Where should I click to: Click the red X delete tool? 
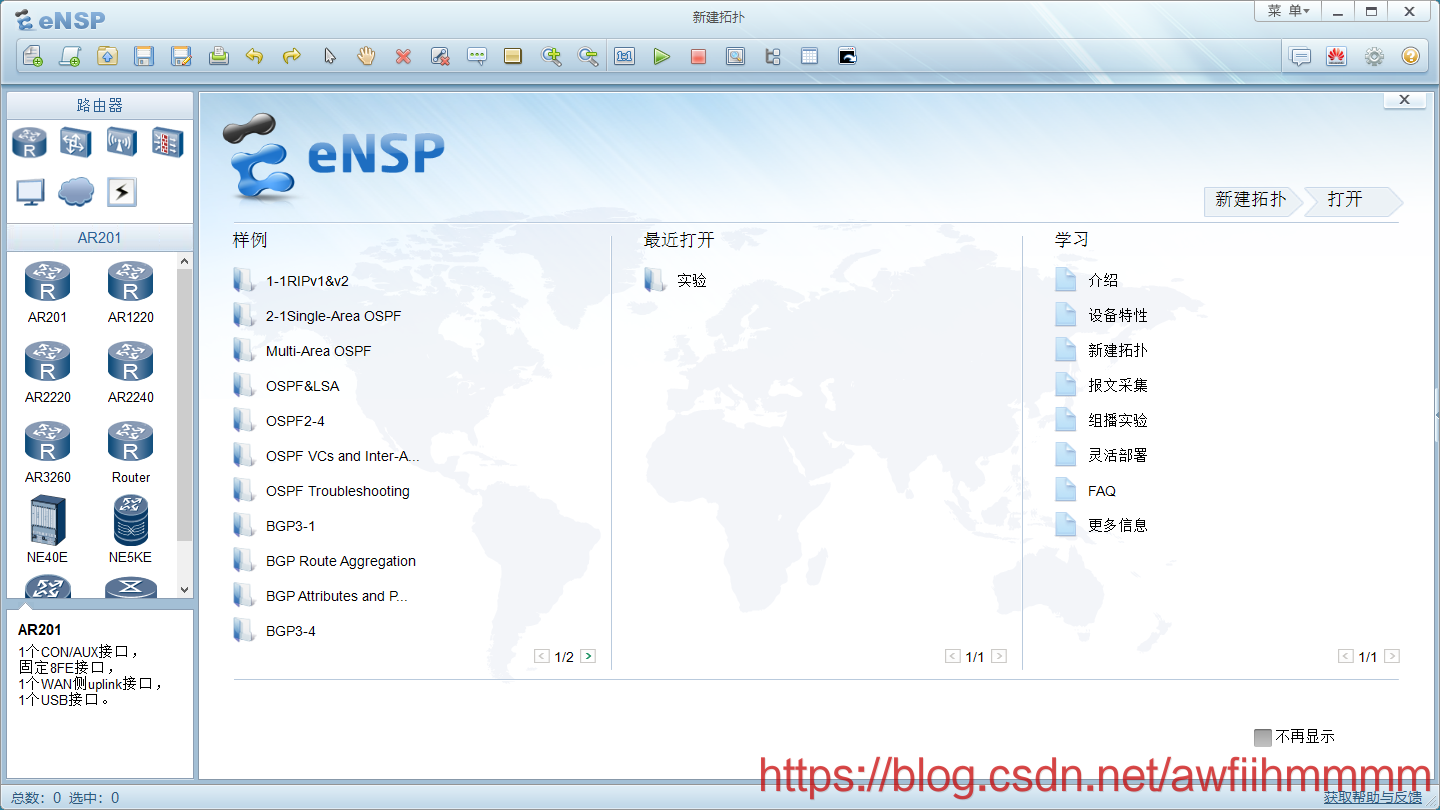pyautogui.click(x=403, y=56)
